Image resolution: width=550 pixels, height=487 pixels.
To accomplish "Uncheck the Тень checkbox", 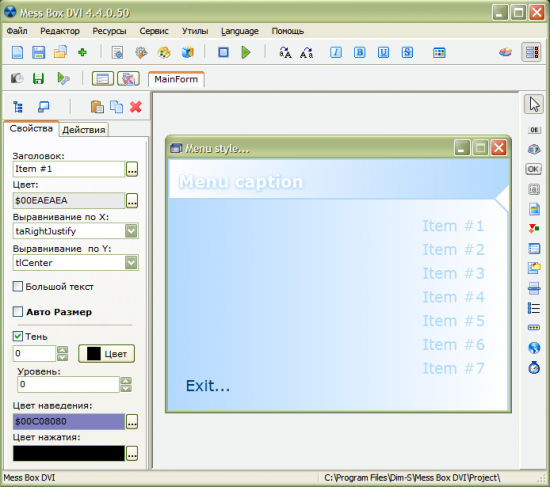I will pyautogui.click(x=18, y=336).
